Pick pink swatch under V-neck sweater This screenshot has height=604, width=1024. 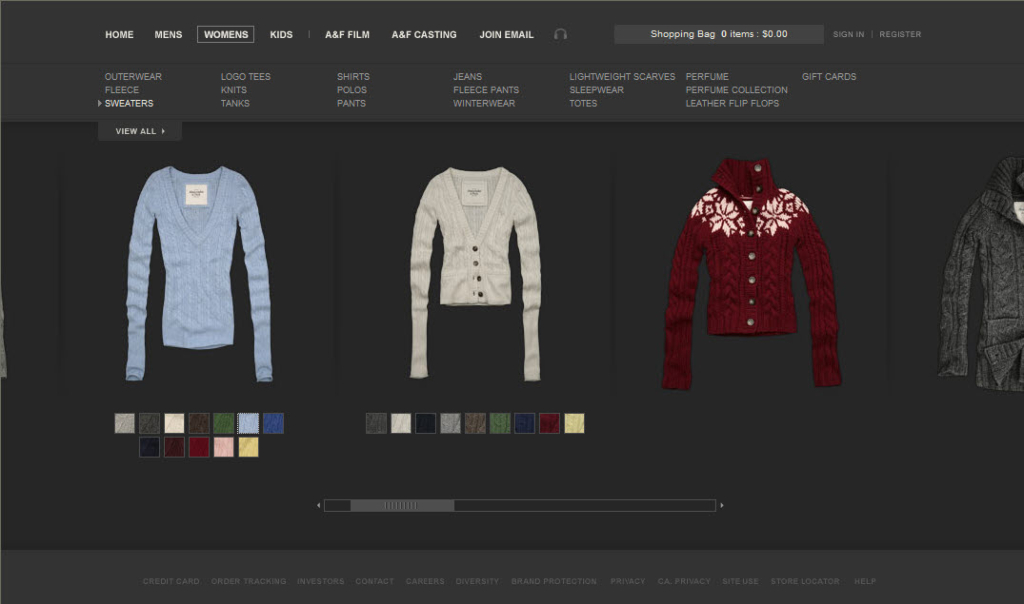point(223,447)
